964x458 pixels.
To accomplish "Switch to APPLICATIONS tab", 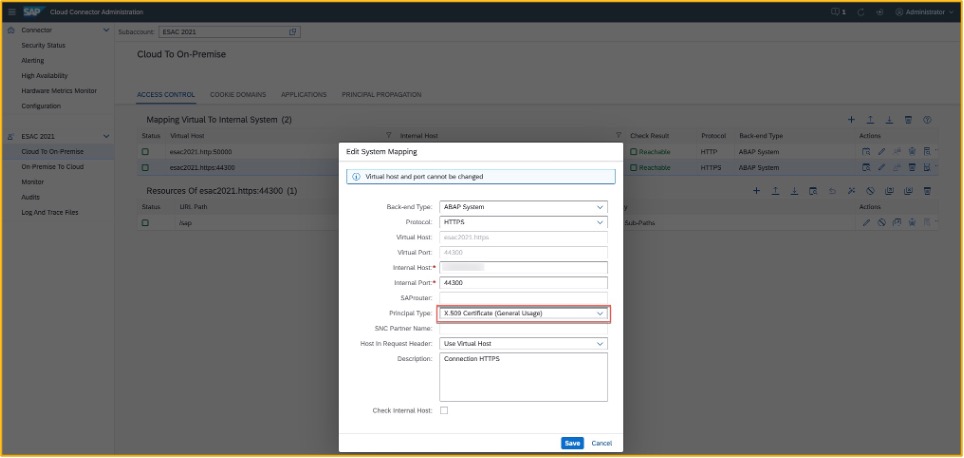I will click(304, 95).
